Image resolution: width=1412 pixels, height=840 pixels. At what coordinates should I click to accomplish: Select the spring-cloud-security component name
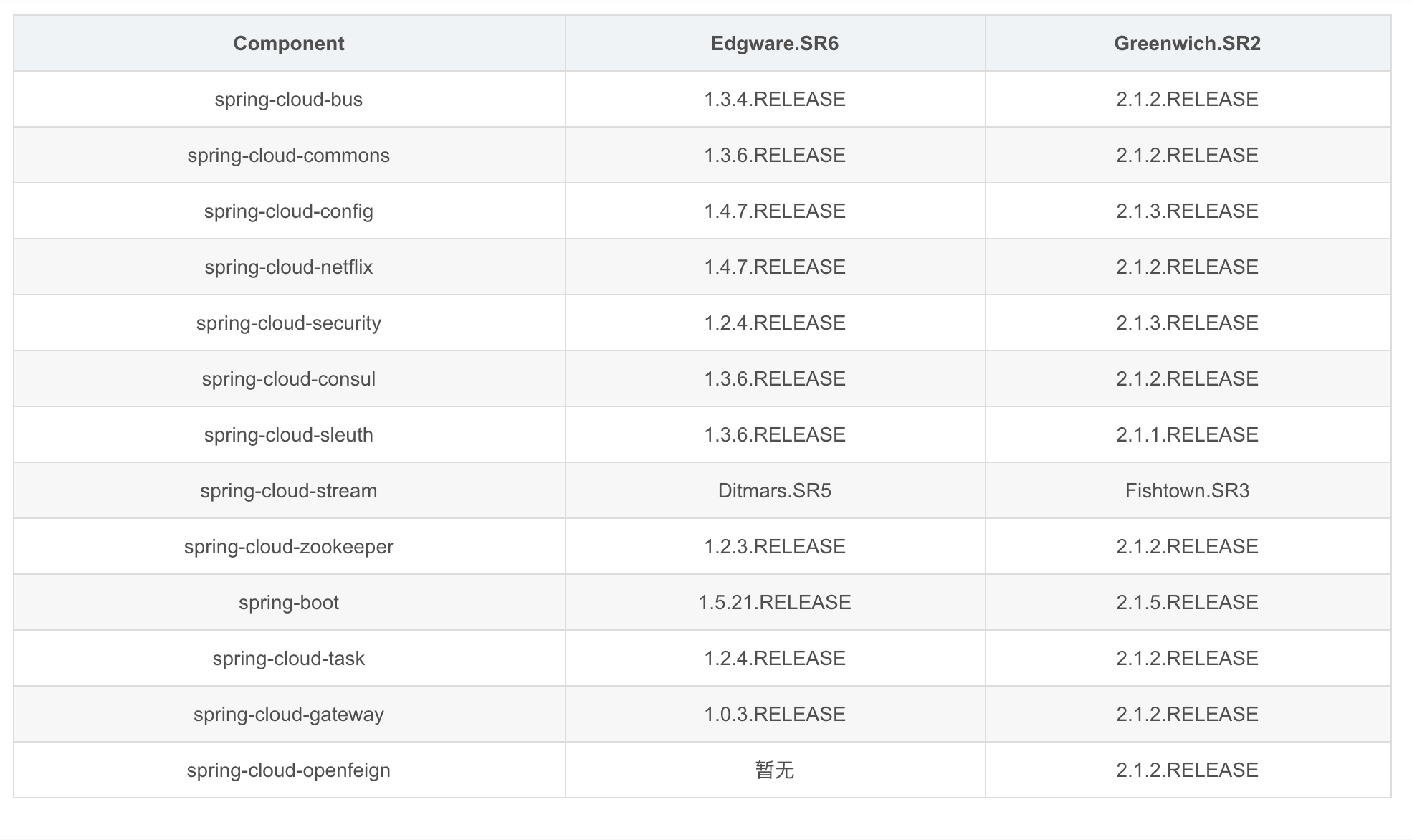click(289, 323)
